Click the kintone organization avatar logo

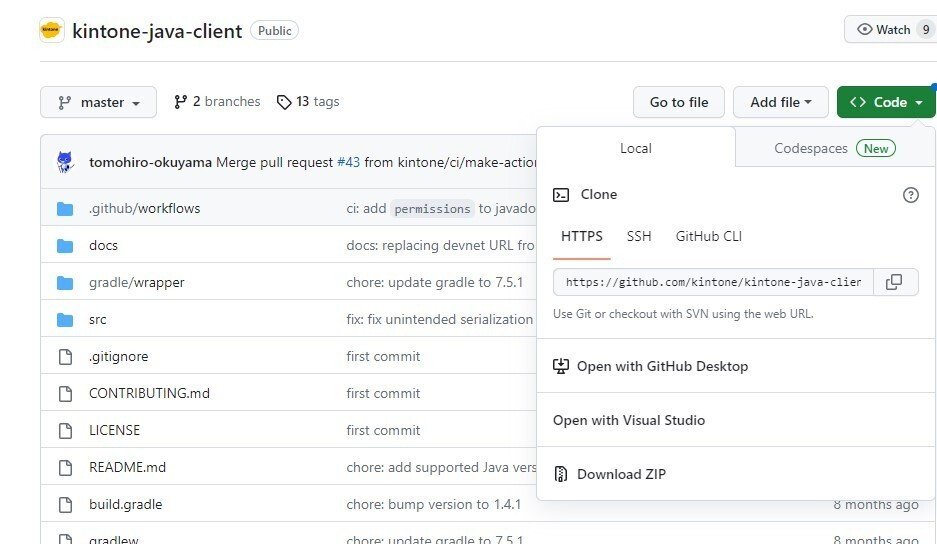(52, 30)
